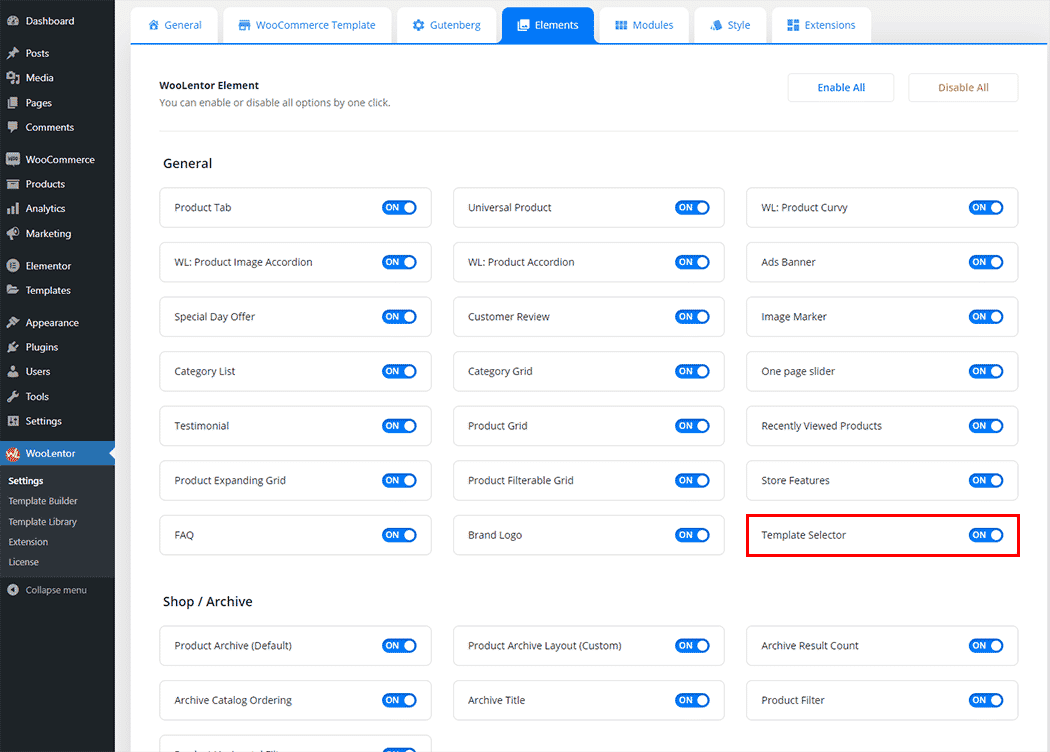Turn off Special Day Offer toggle
The width and height of the screenshot is (1050, 752).
click(x=399, y=317)
